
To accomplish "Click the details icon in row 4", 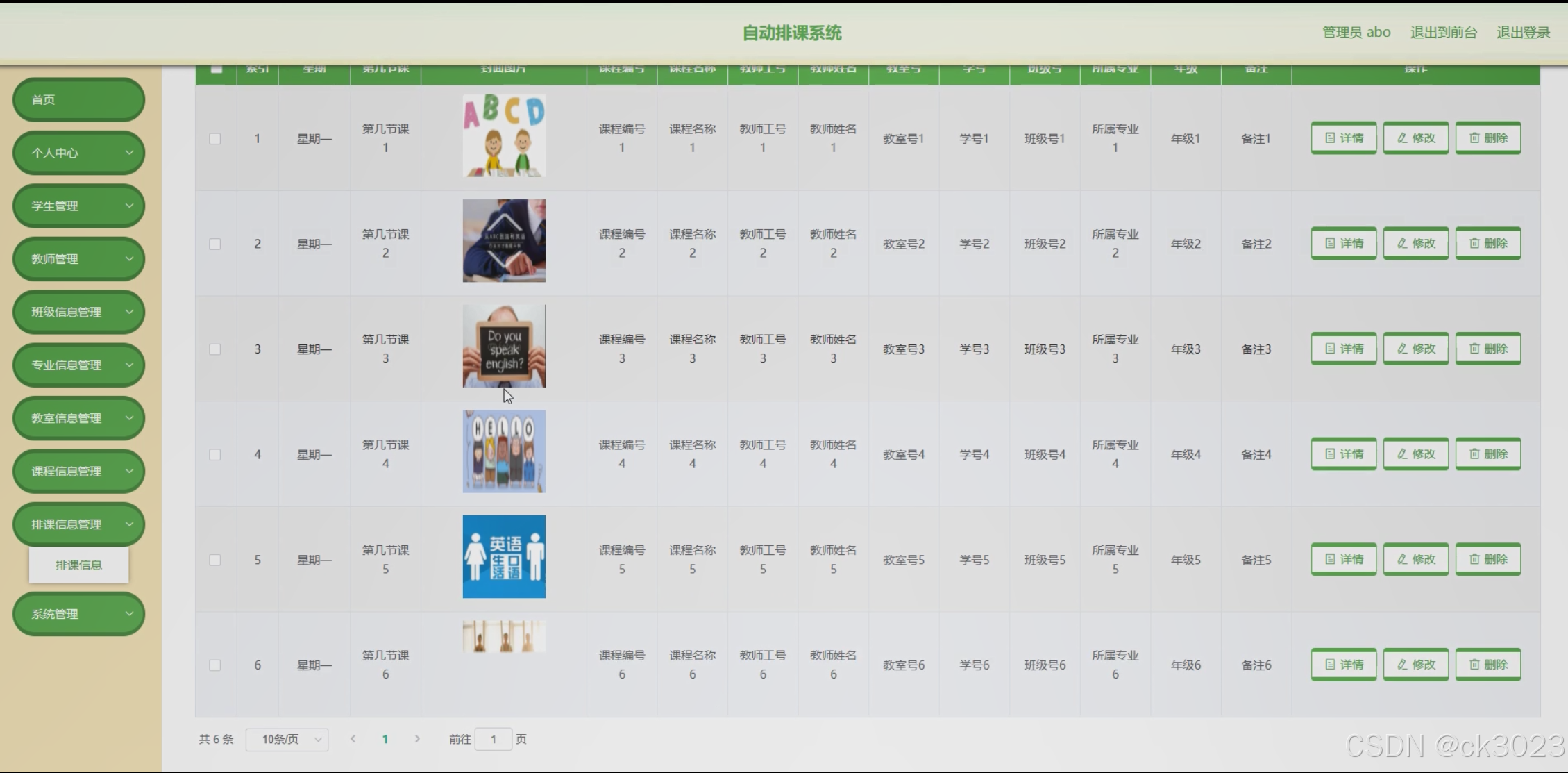I will (1330, 454).
